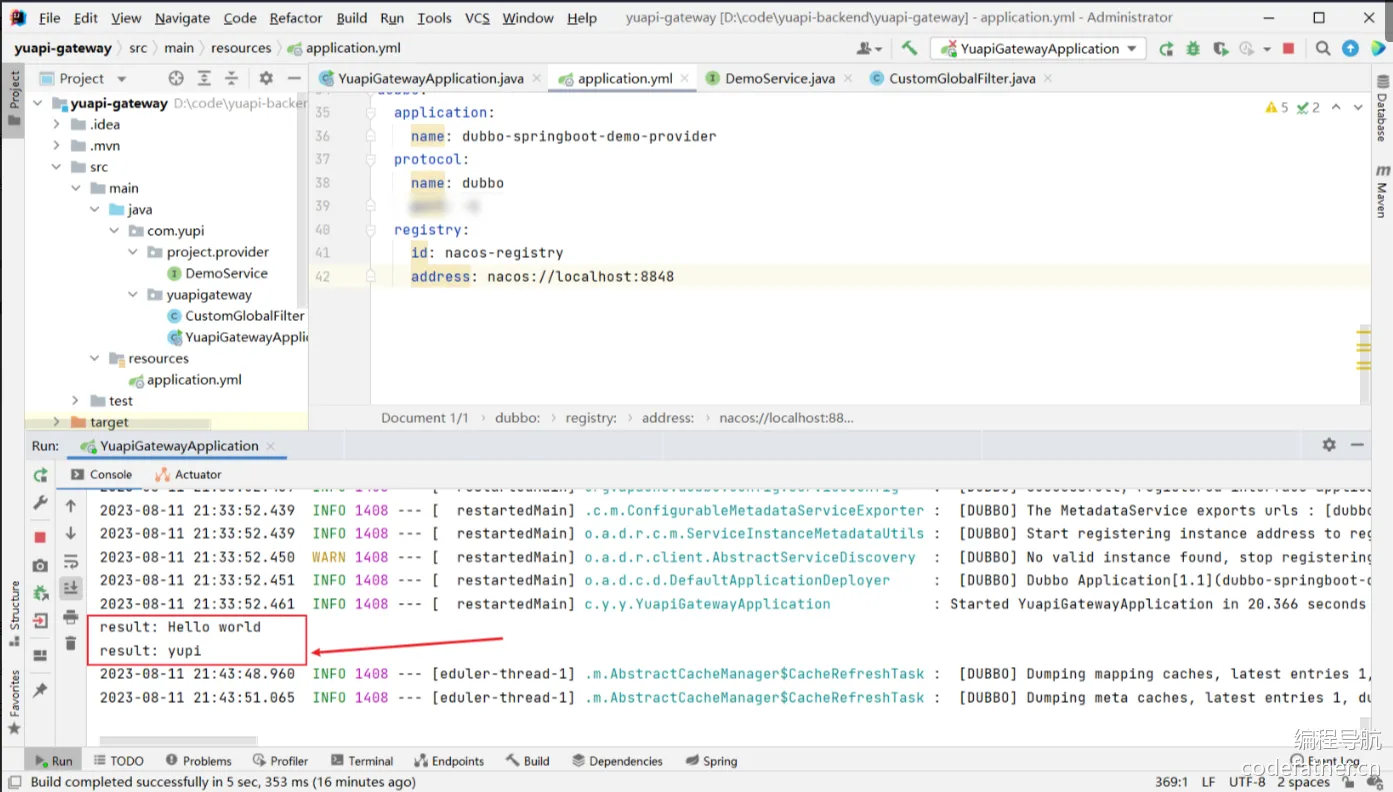Stop the application with the top toolbar red square

(x=1288, y=48)
